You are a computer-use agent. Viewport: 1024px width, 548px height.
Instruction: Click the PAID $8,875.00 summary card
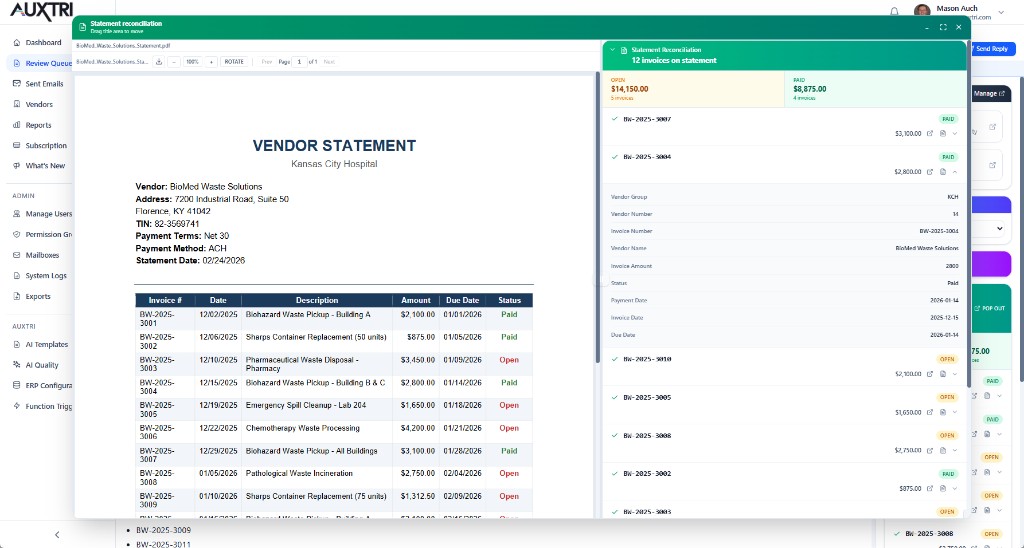tap(875, 89)
